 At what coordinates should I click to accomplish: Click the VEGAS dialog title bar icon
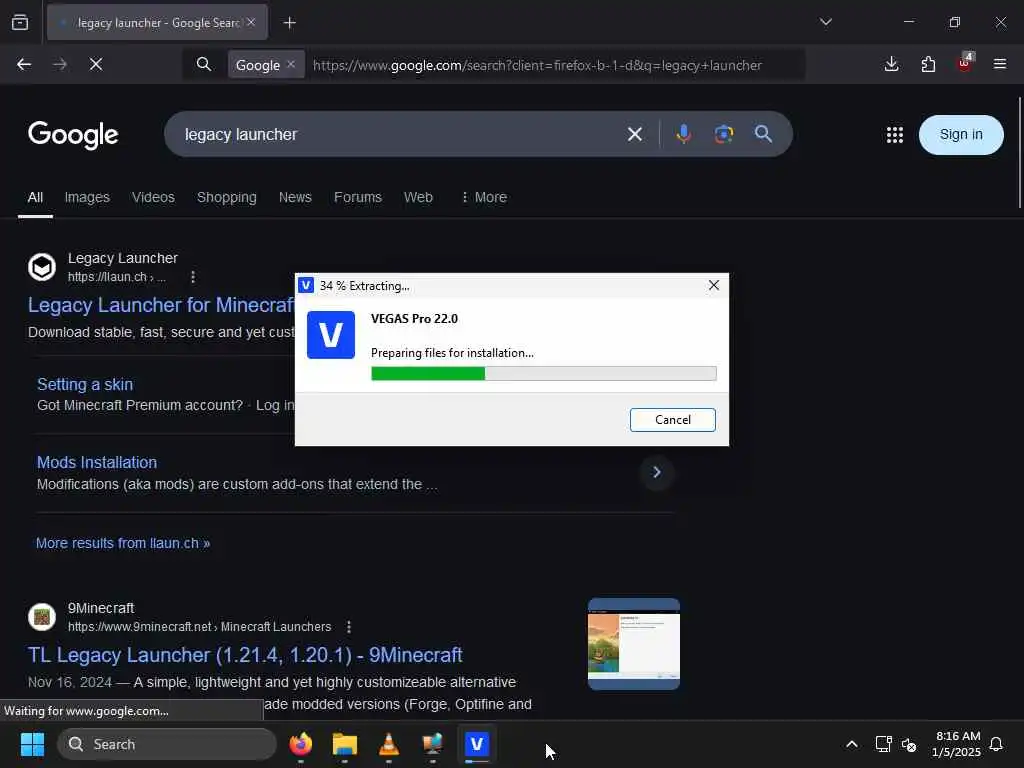tap(306, 285)
